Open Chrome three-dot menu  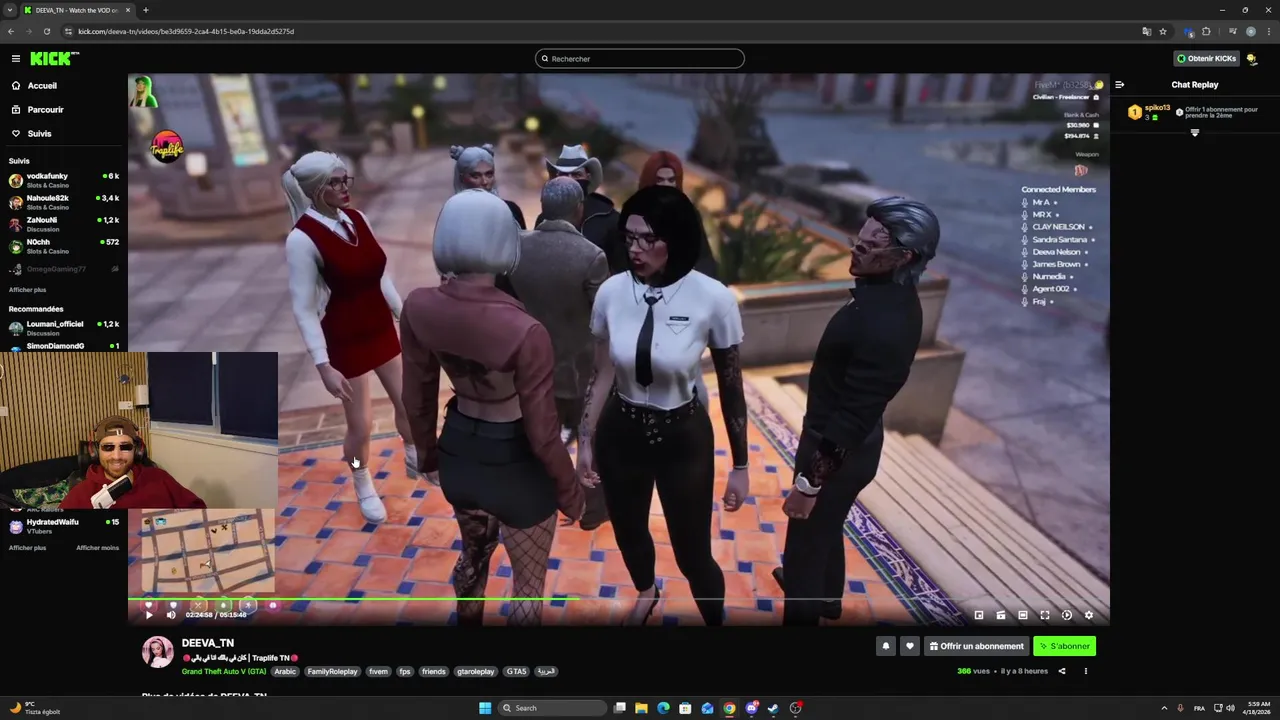click(x=1268, y=31)
